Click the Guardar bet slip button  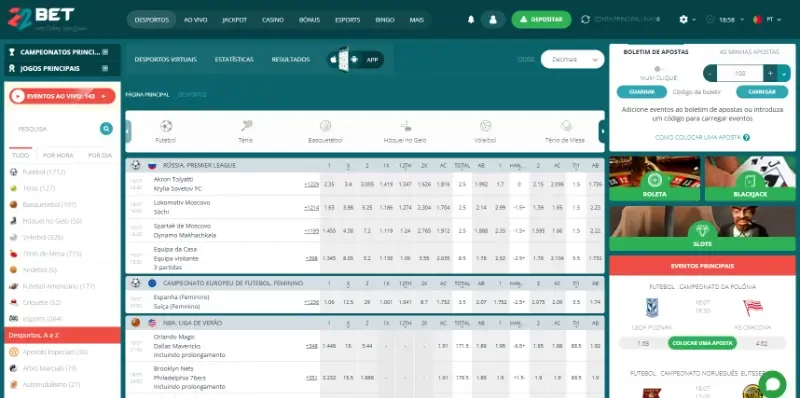click(642, 92)
